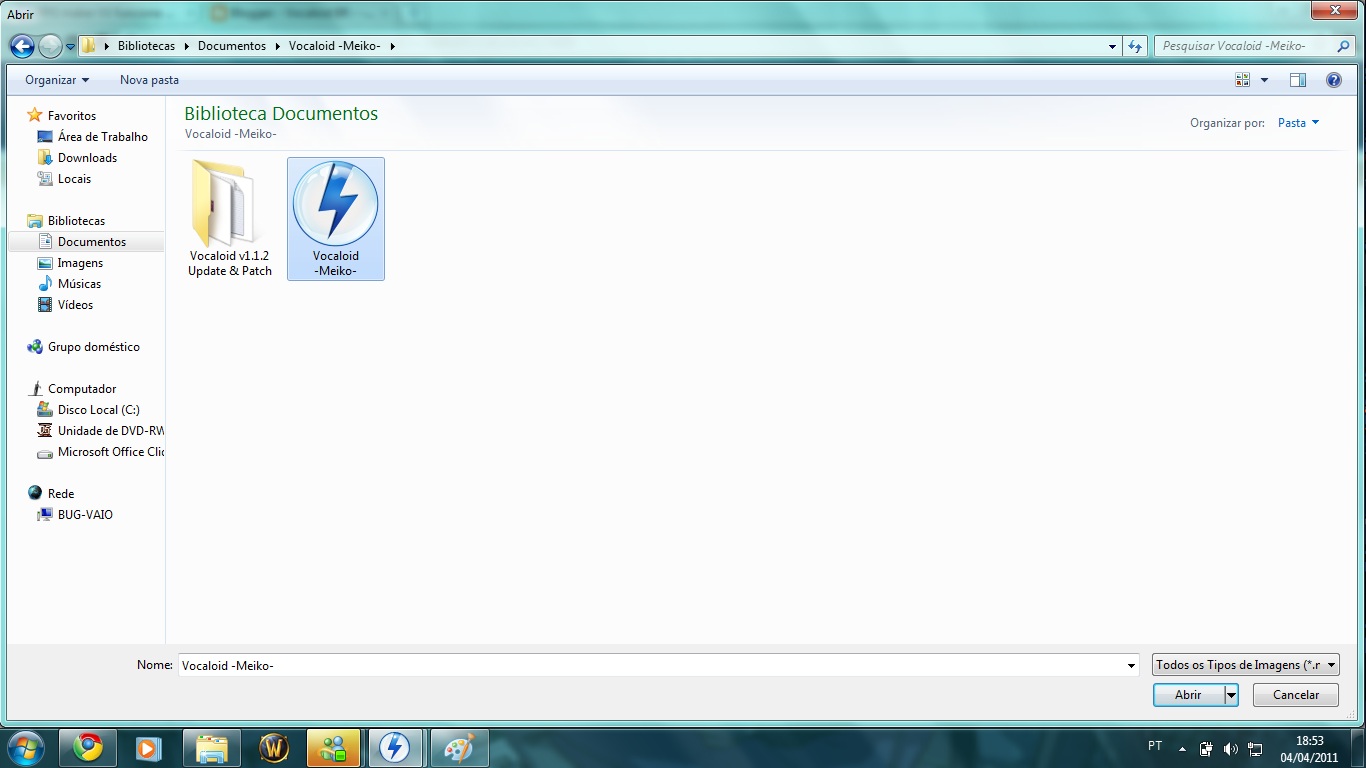
Task: Click Bibliotecas in the address path
Action: click(146, 46)
